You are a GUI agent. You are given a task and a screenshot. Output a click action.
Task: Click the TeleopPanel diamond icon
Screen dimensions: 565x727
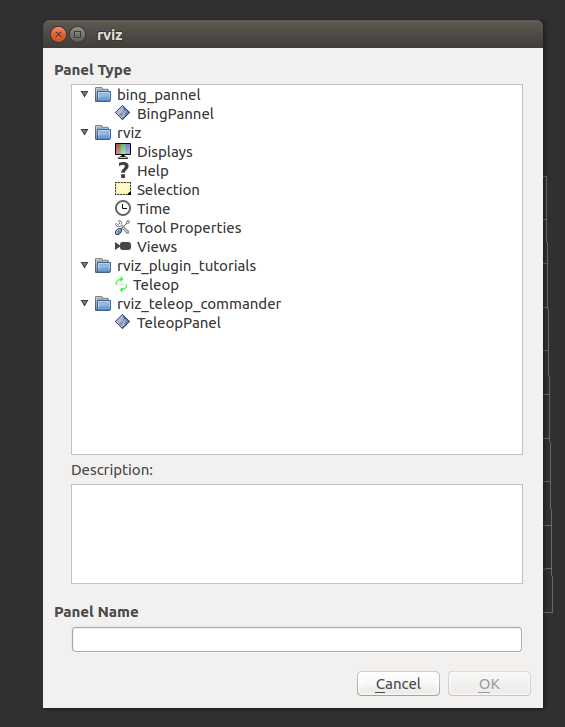coord(122,322)
